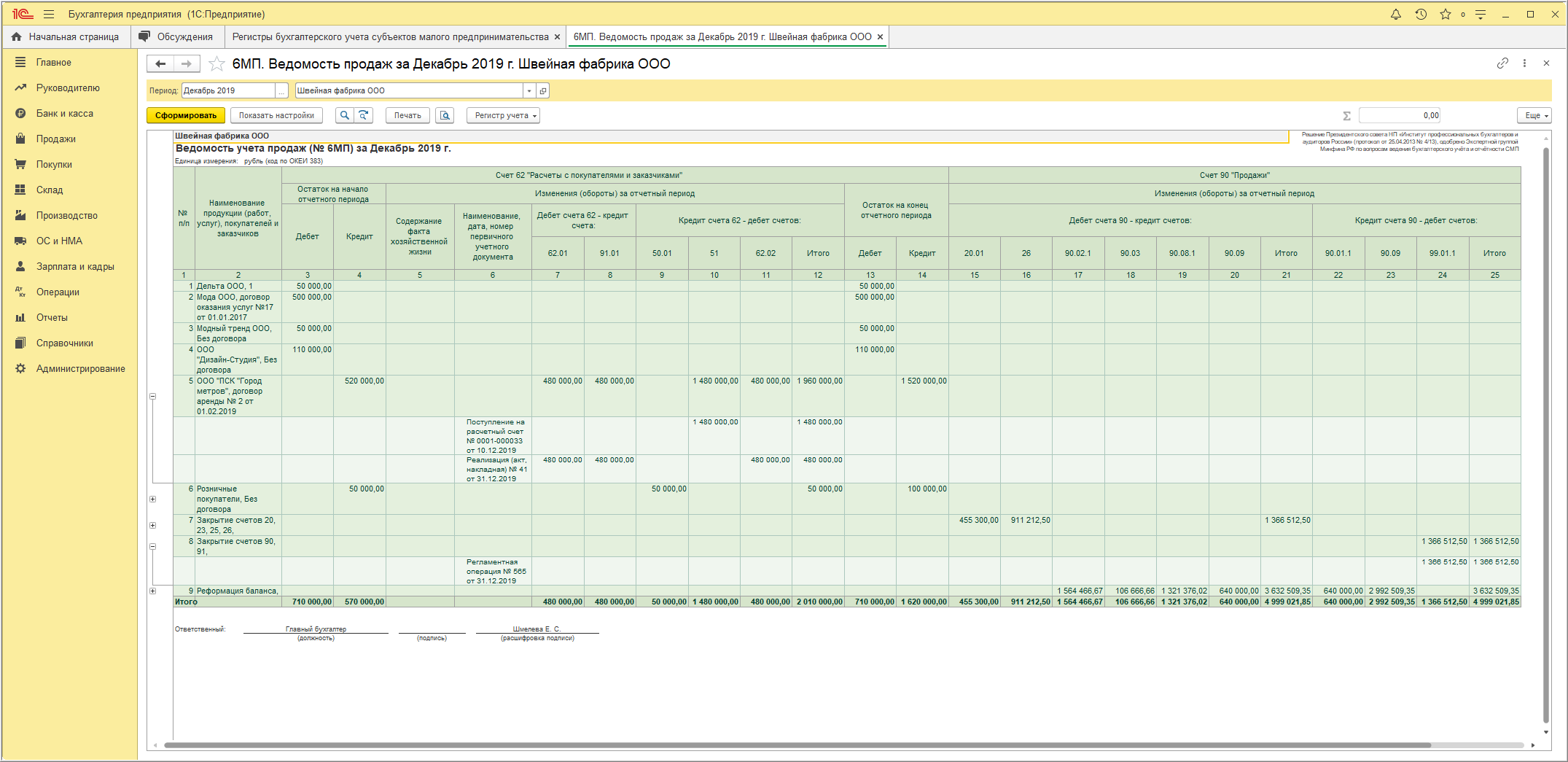Click the horizontal scrollbar of report
This screenshot has height=762, width=1568.
(797, 745)
